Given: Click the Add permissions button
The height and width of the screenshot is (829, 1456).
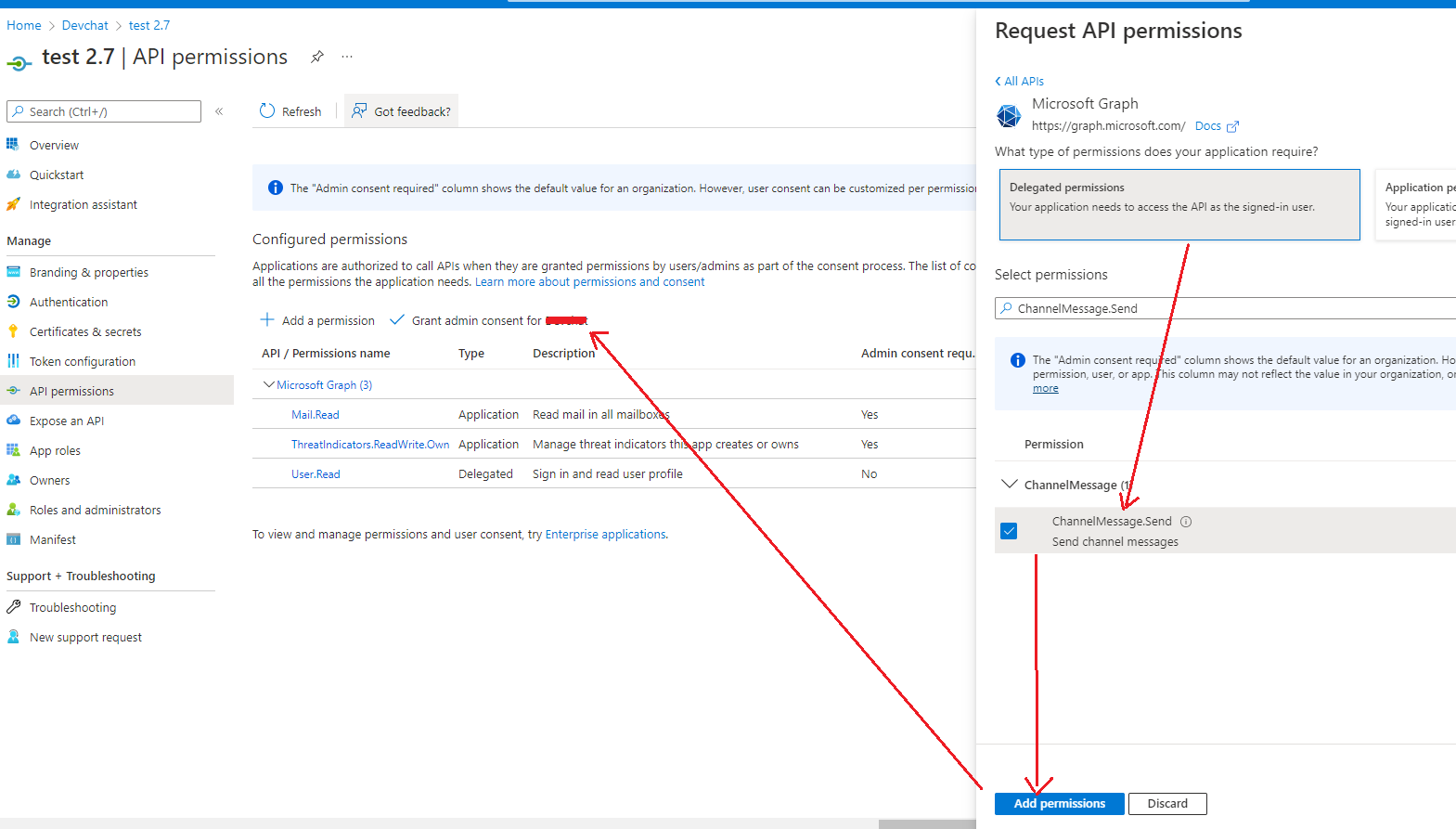Looking at the screenshot, I should point(1059,804).
